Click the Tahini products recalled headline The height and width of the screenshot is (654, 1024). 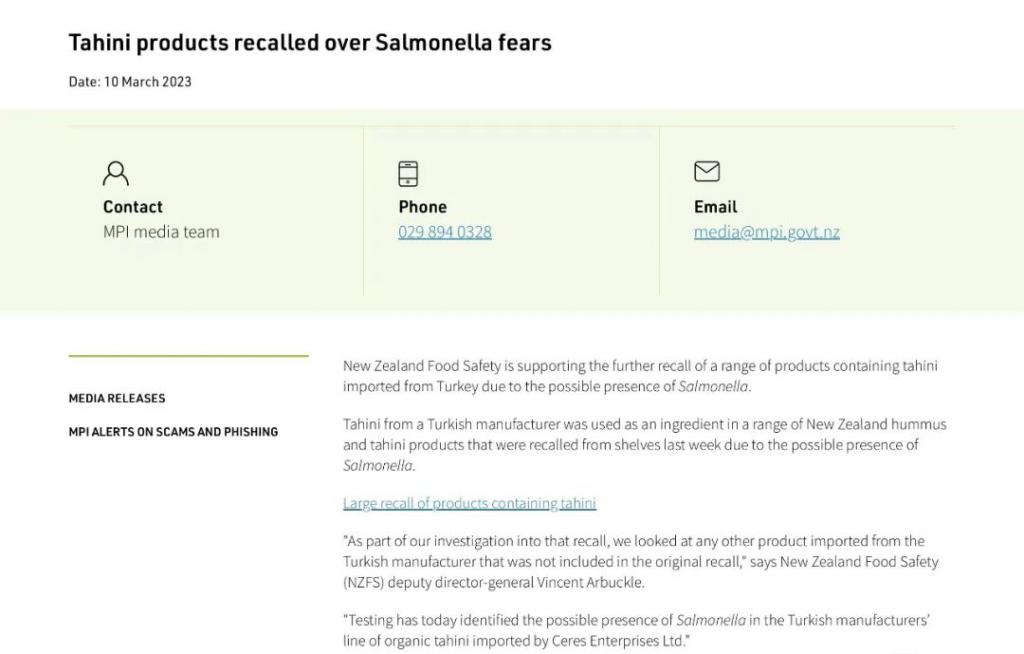pyautogui.click(x=309, y=43)
